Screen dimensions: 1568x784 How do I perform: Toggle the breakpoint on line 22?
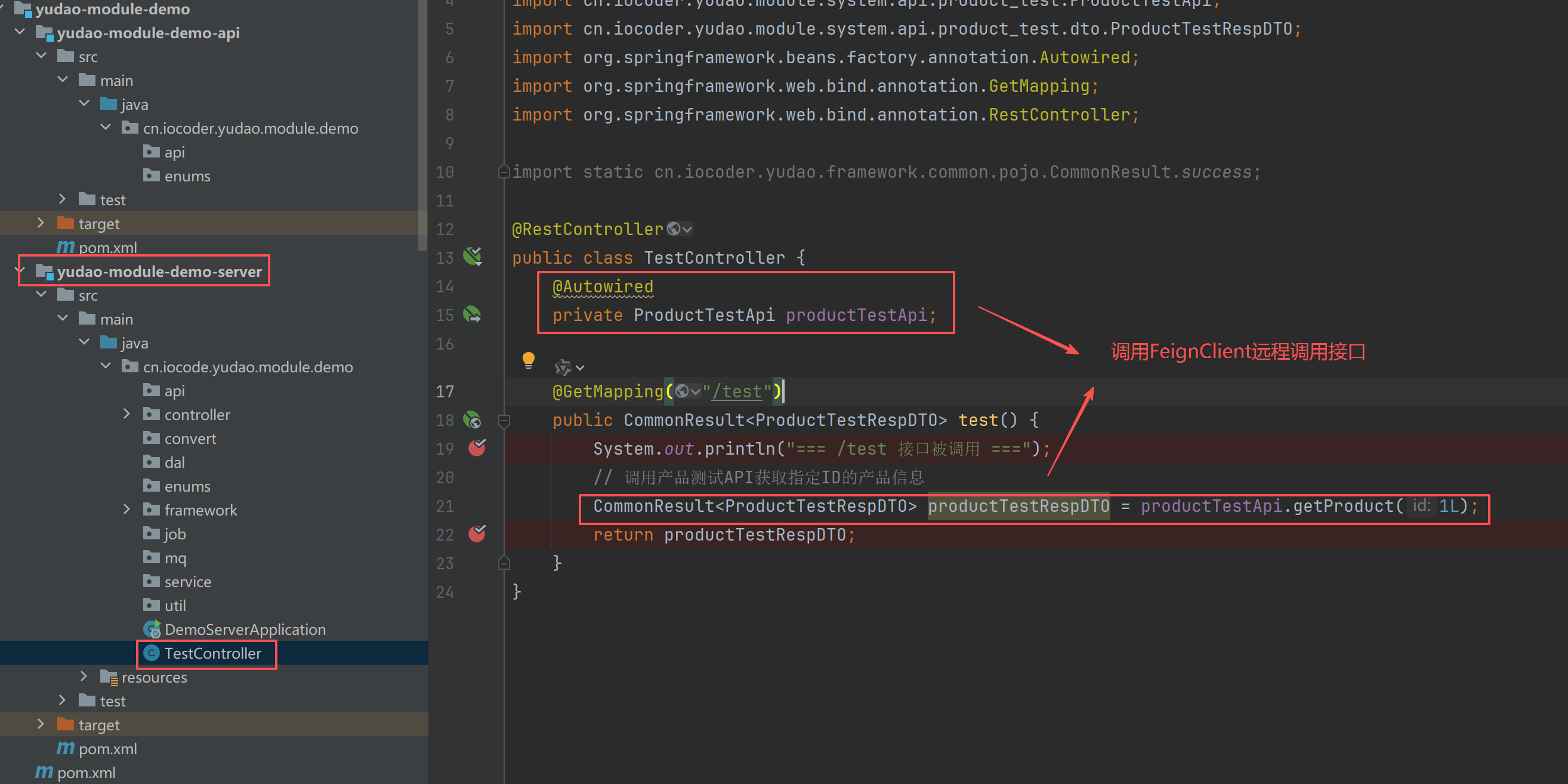pos(477,534)
